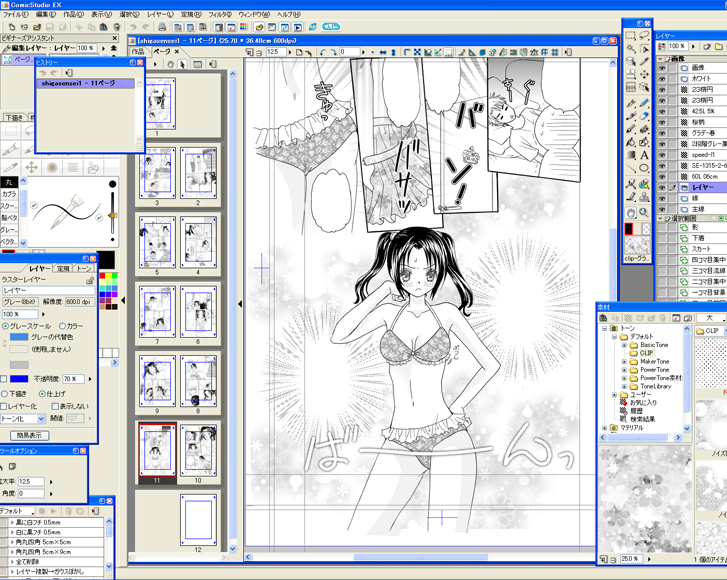
Task: Click the trash delete icon in the main toolbar
Action: coord(117,27)
